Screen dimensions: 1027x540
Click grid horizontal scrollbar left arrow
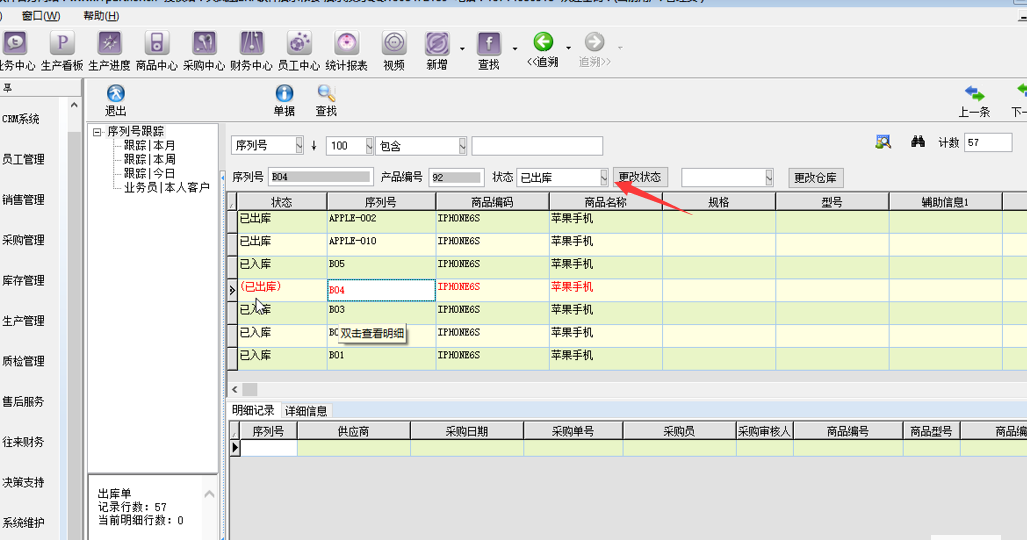[234, 389]
